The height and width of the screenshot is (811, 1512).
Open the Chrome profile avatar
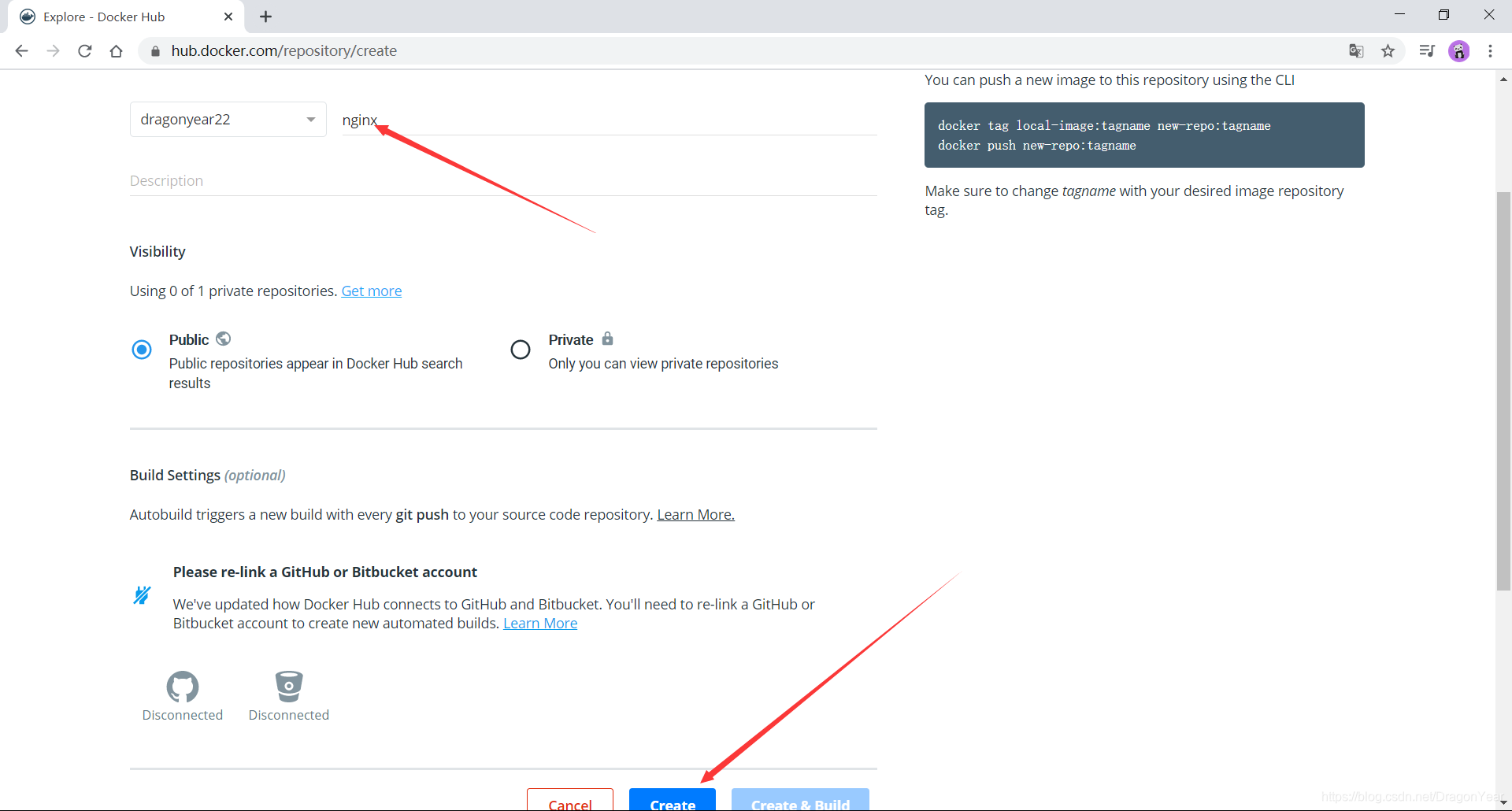pos(1458,51)
